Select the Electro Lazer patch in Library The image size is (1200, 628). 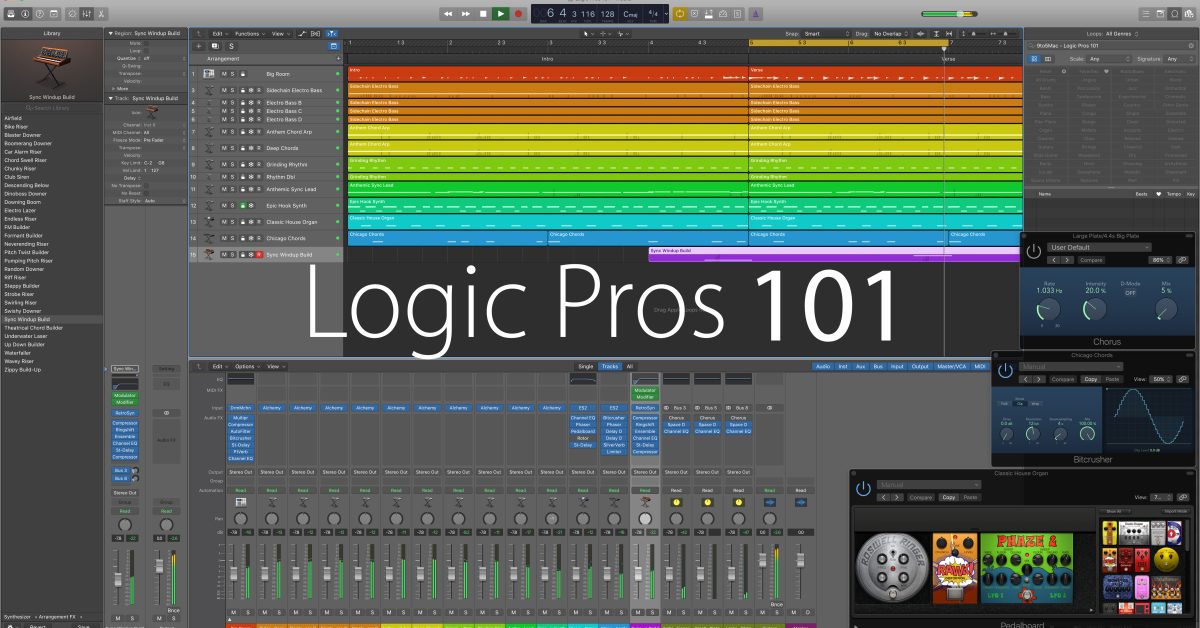coord(20,211)
